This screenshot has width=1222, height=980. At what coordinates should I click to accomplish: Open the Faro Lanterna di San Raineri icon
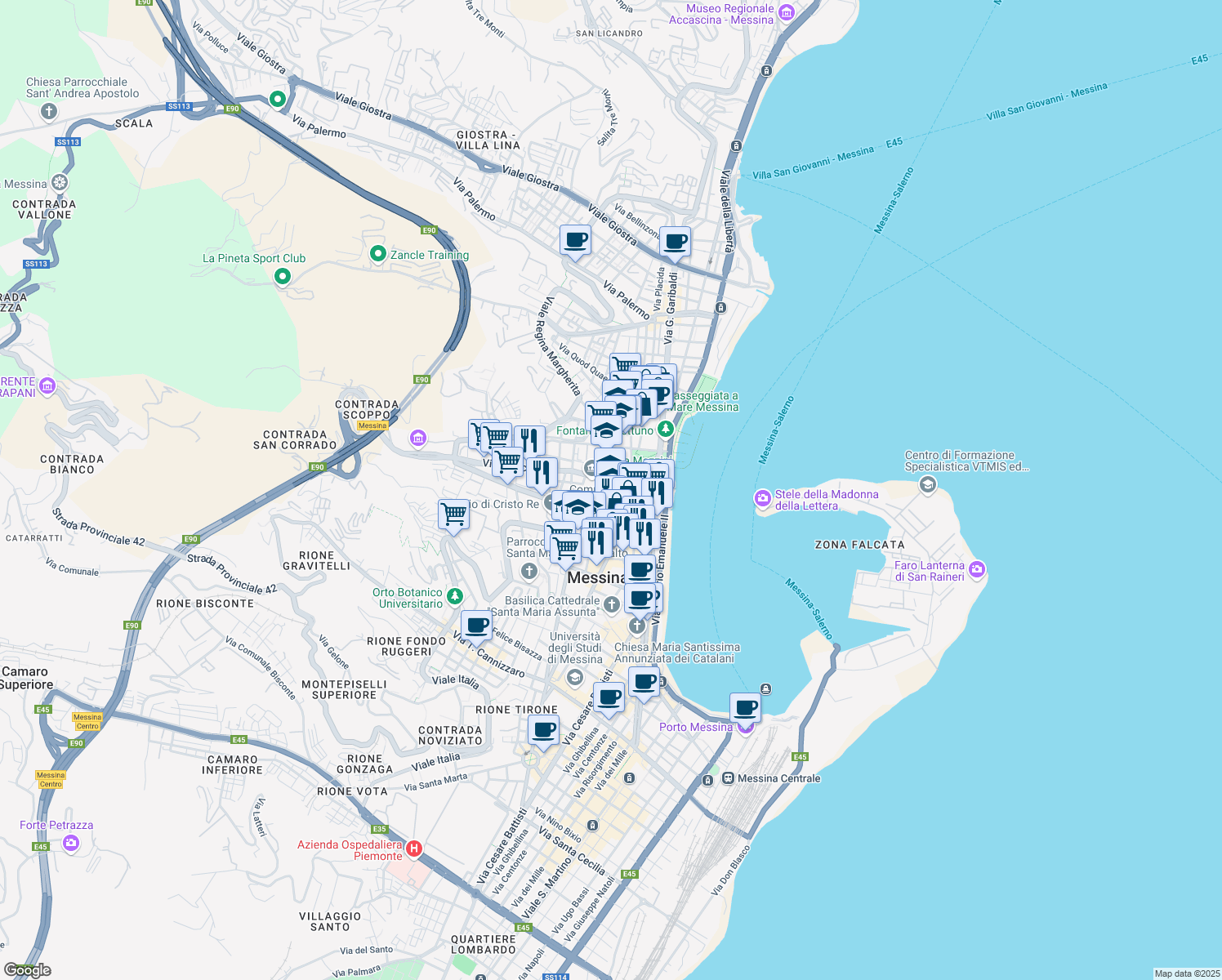point(977,569)
